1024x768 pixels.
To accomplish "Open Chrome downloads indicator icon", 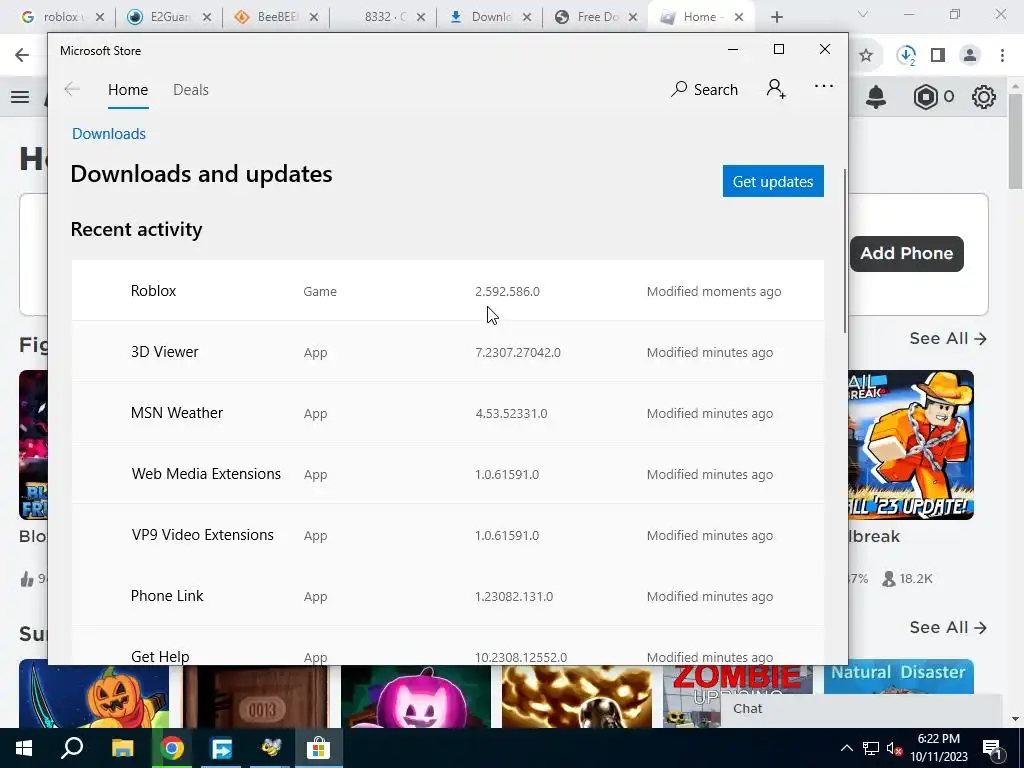I will click(906, 56).
